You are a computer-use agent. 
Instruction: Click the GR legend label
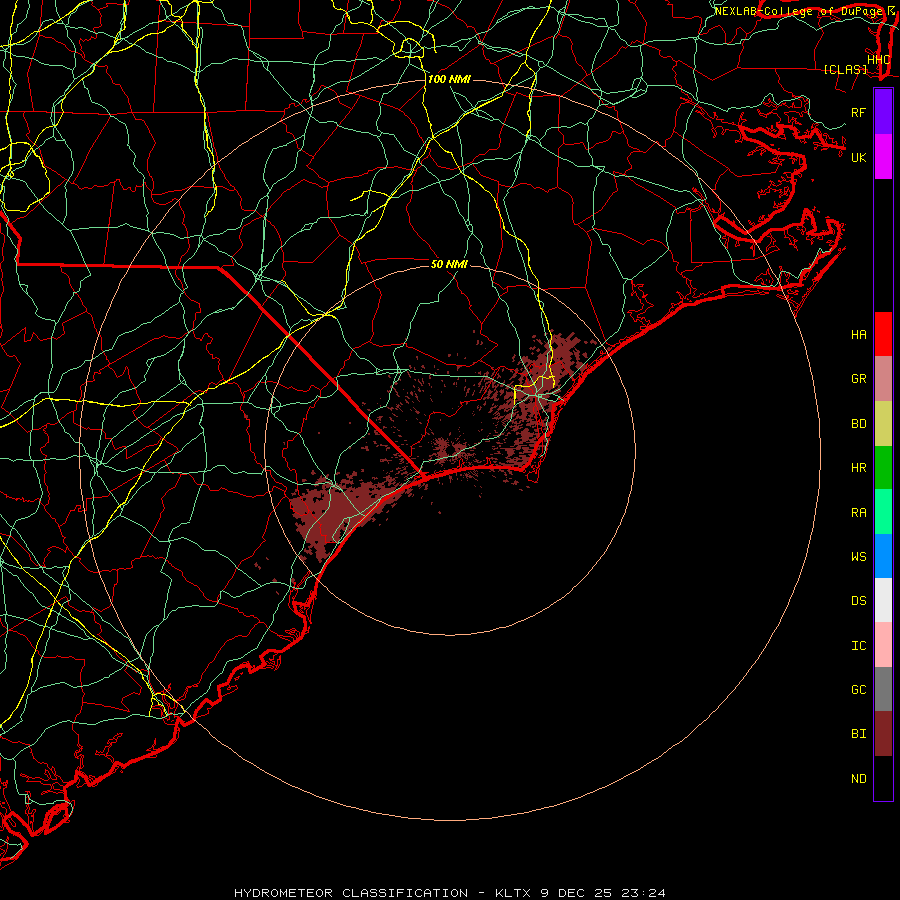pyautogui.click(x=858, y=379)
